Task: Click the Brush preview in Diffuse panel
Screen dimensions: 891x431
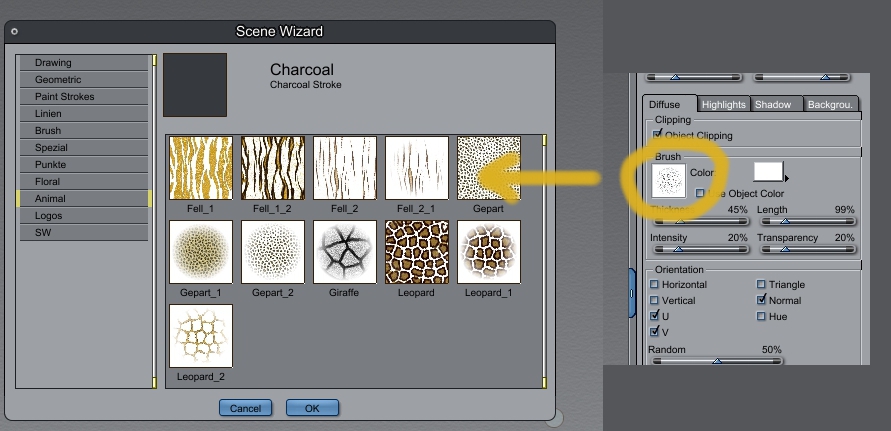Action: (x=667, y=179)
